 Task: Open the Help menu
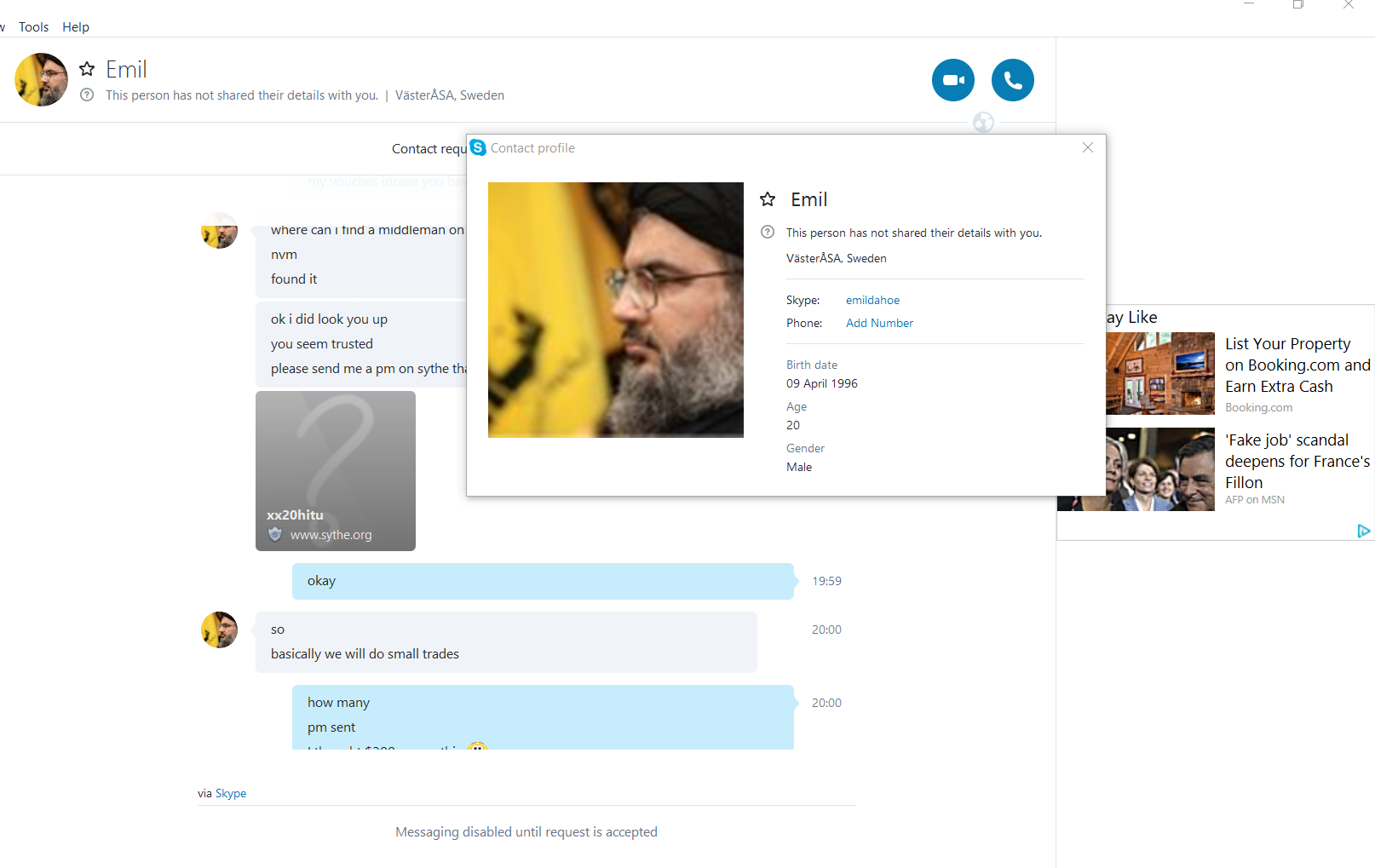click(x=76, y=27)
